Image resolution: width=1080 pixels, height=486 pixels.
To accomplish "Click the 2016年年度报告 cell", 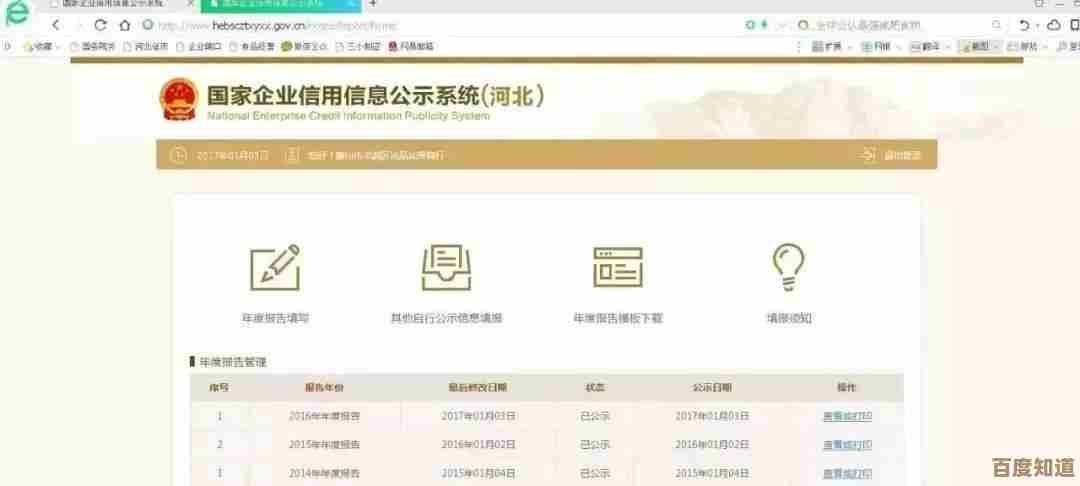I will (x=324, y=416).
